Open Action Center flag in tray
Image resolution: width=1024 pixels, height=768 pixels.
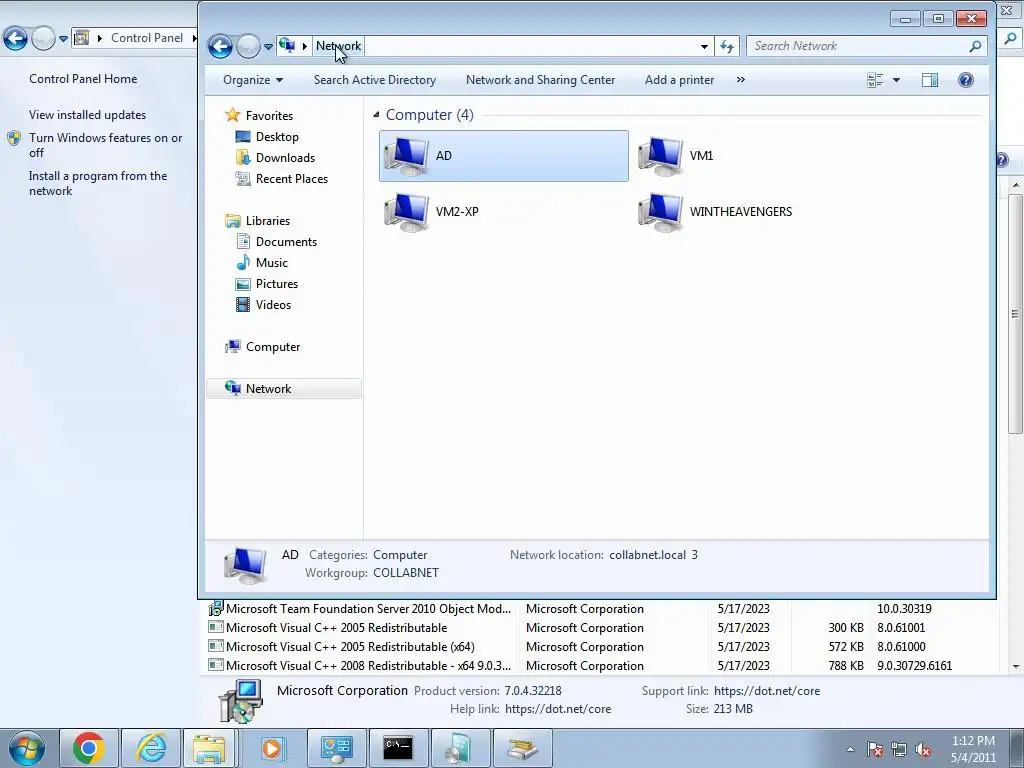pyautogui.click(x=874, y=749)
